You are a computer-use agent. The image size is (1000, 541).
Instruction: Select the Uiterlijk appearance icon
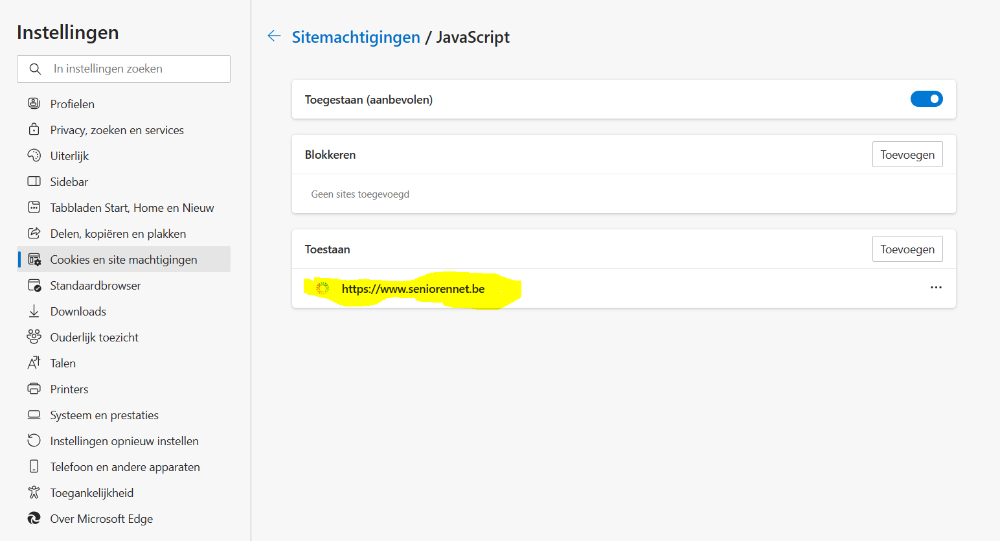point(34,156)
